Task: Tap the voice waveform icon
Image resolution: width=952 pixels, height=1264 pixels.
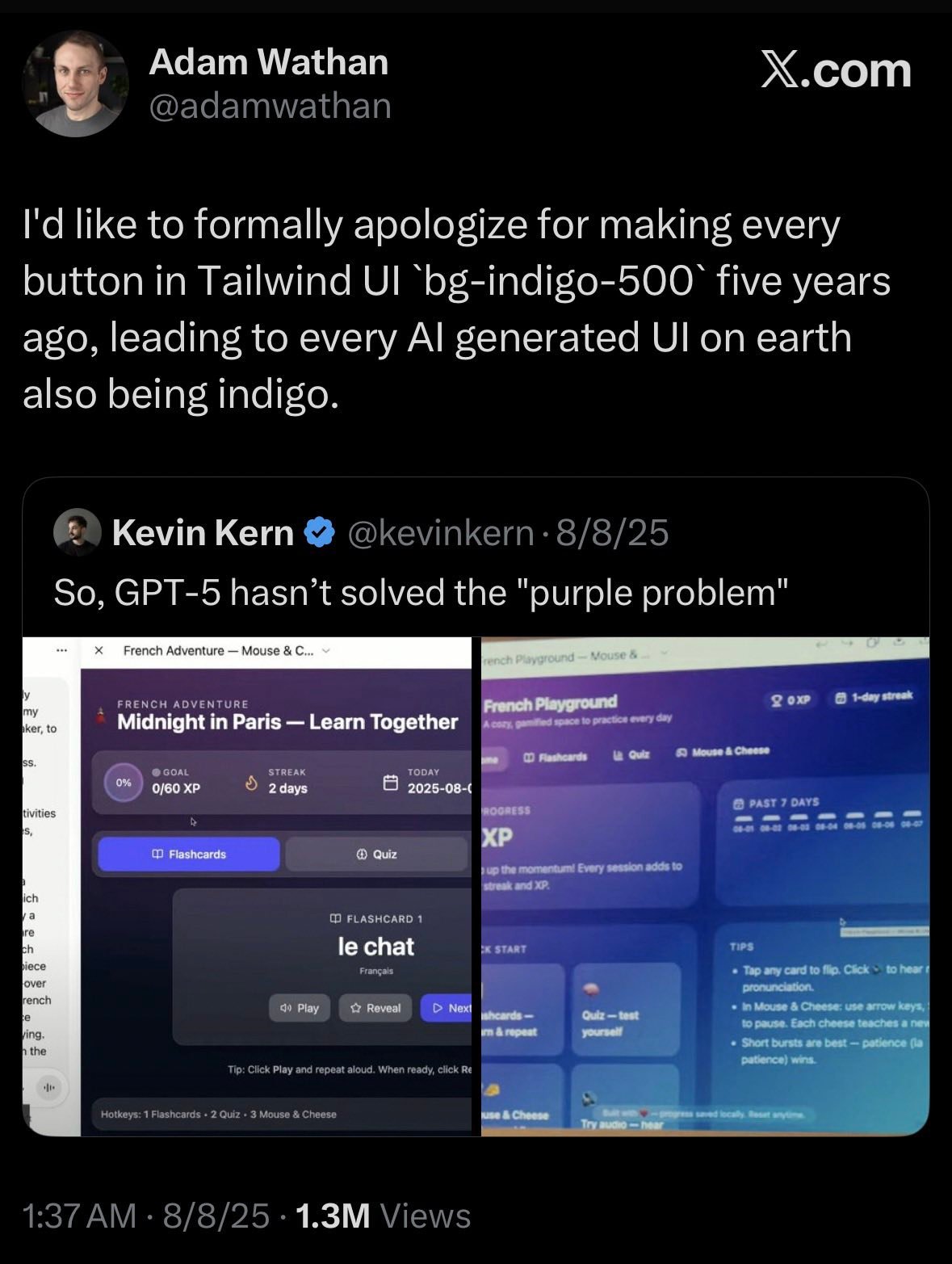Action: (x=49, y=1088)
